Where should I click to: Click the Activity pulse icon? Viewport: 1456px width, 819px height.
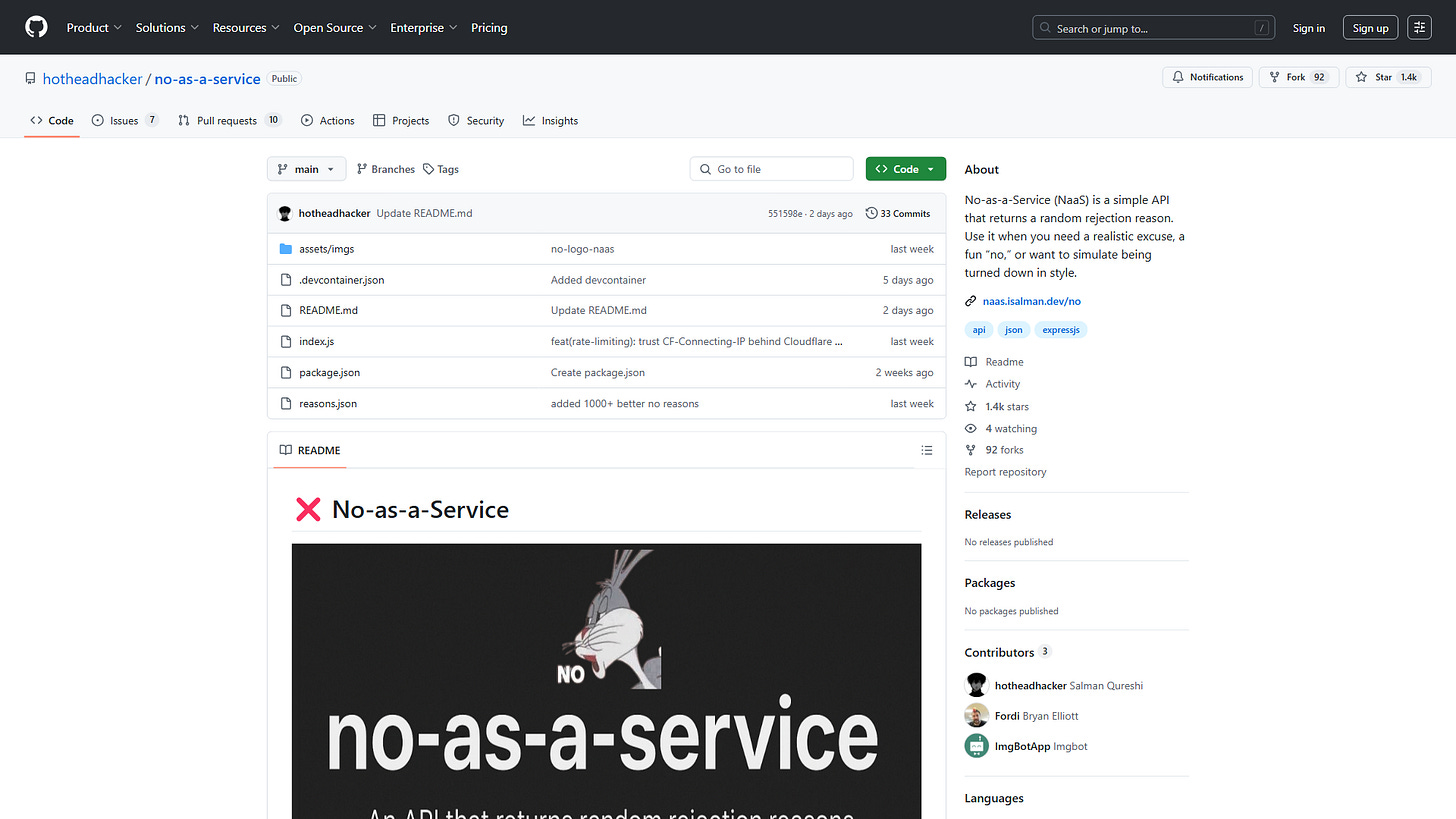pyautogui.click(x=970, y=384)
